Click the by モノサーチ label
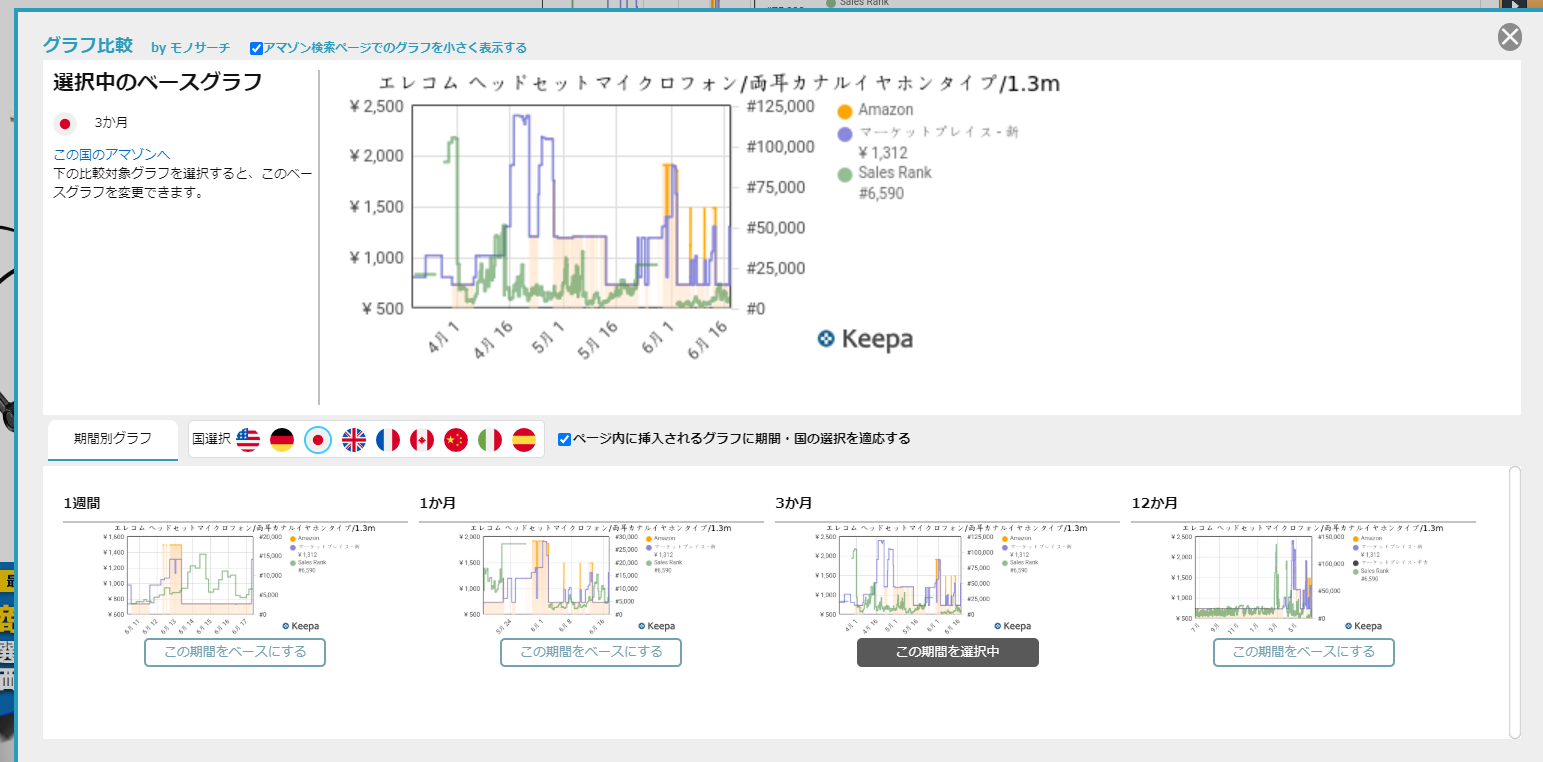 click(190, 48)
